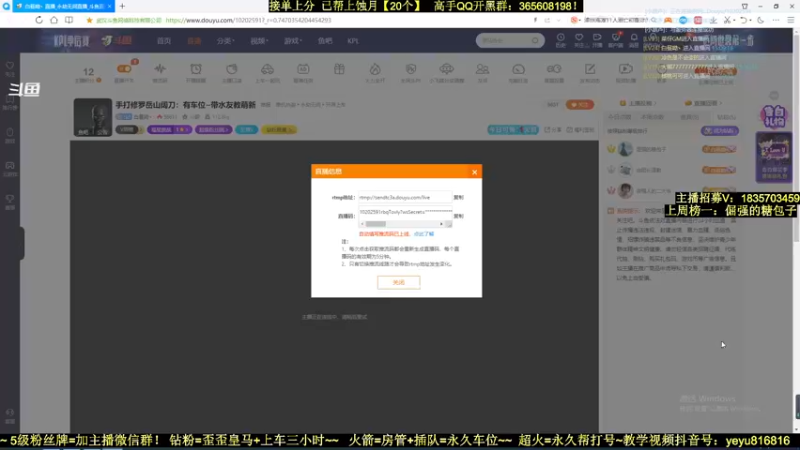Open the 鱼吧 nav item
Viewport: 800px width, 450px height.
tap(325, 41)
